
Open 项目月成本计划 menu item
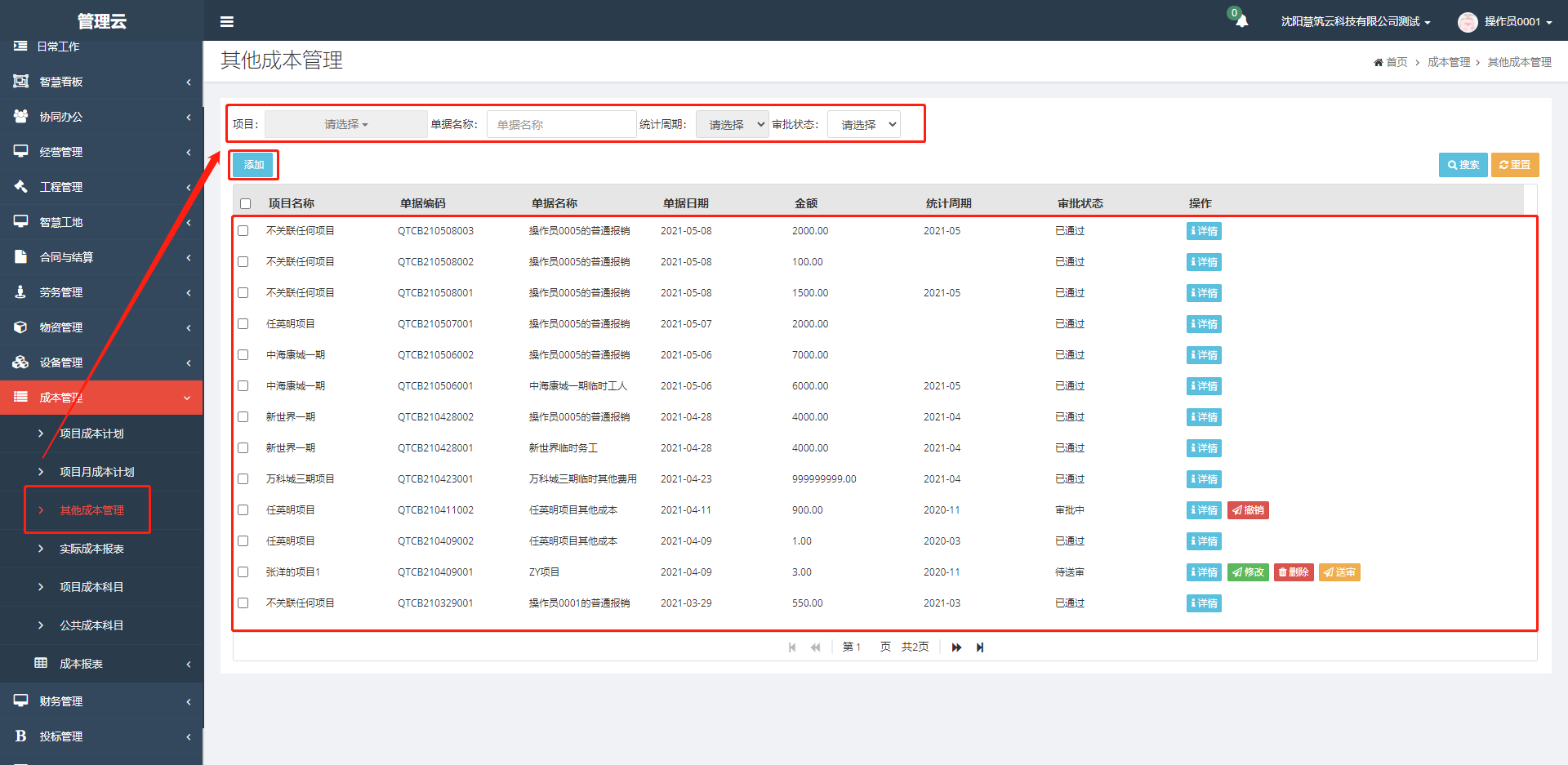(x=96, y=472)
